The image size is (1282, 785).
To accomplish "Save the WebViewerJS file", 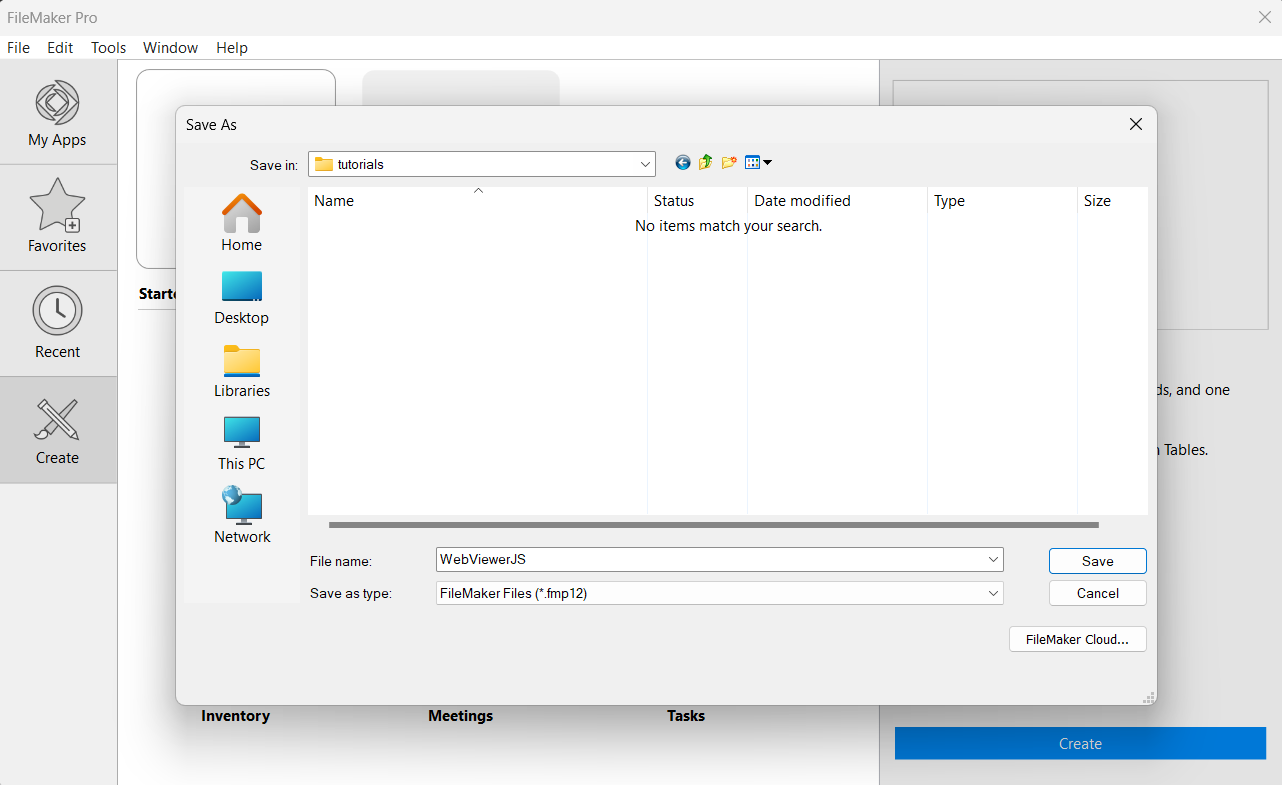I will click(1098, 561).
